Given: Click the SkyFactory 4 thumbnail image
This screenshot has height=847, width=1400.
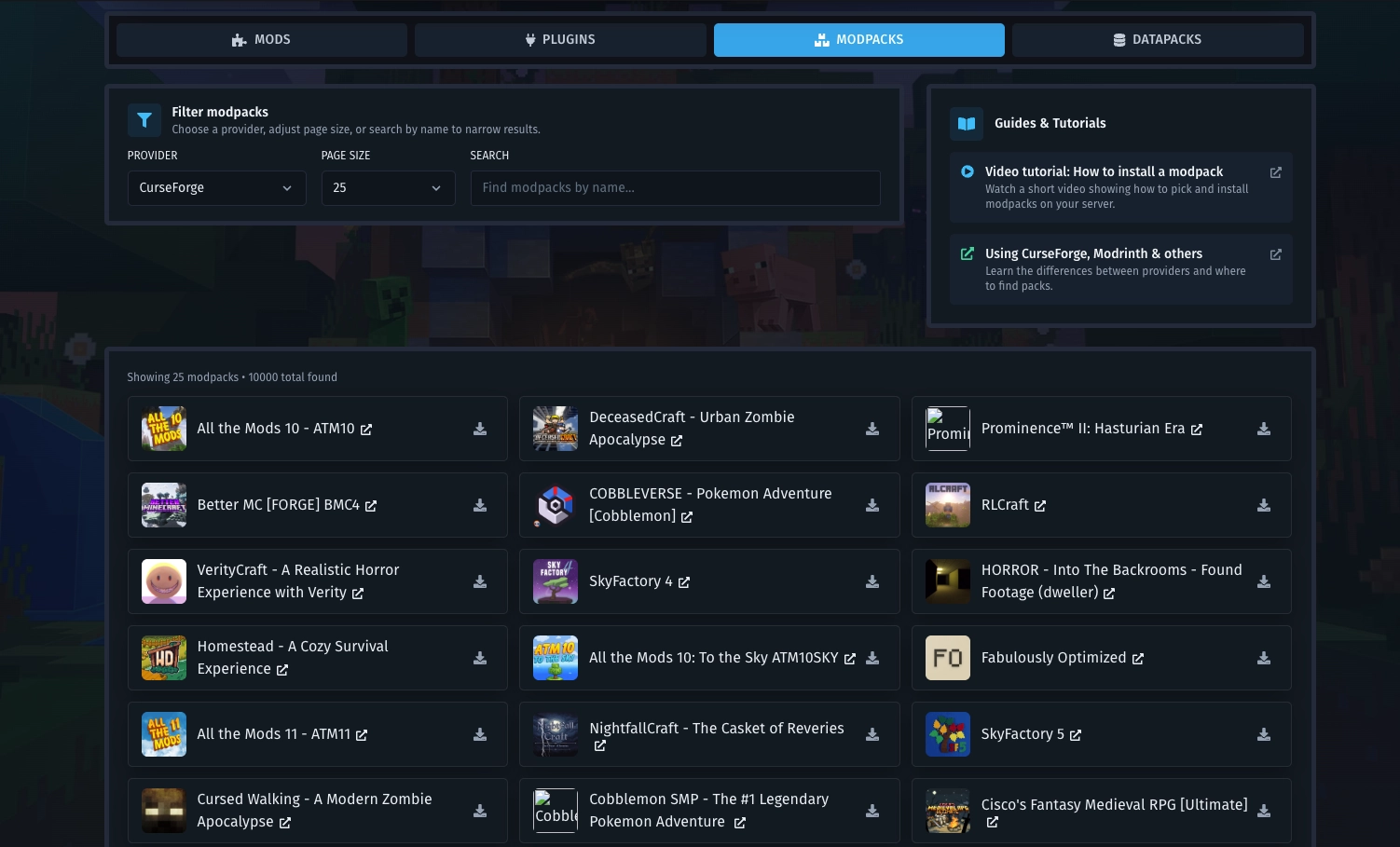Looking at the screenshot, I should tap(556, 581).
